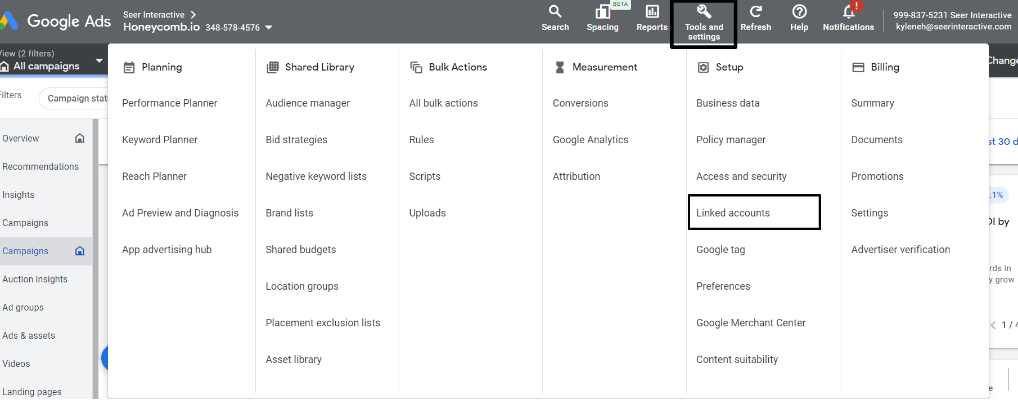Open the Help question mark icon
This screenshot has width=1018, height=402.
coord(799,12)
